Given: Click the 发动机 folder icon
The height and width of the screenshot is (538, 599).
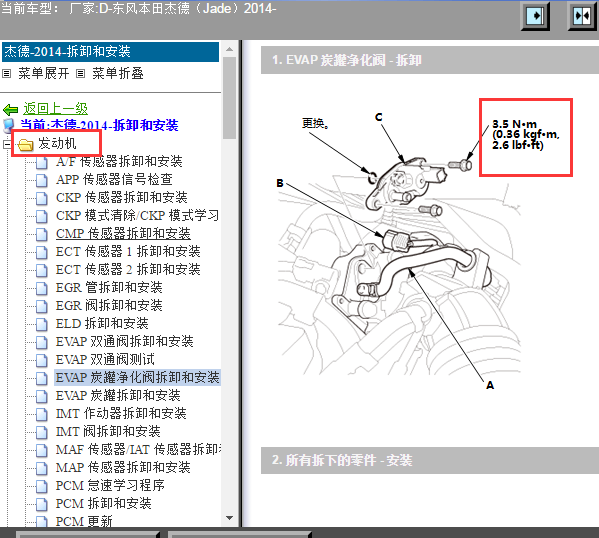Looking at the screenshot, I should [x=26, y=145].
